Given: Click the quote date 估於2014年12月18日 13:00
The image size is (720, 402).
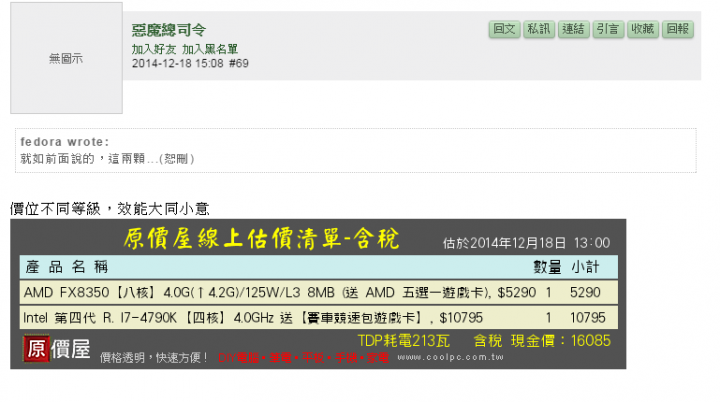Looking at the screenshot, I should coord(526,243).
